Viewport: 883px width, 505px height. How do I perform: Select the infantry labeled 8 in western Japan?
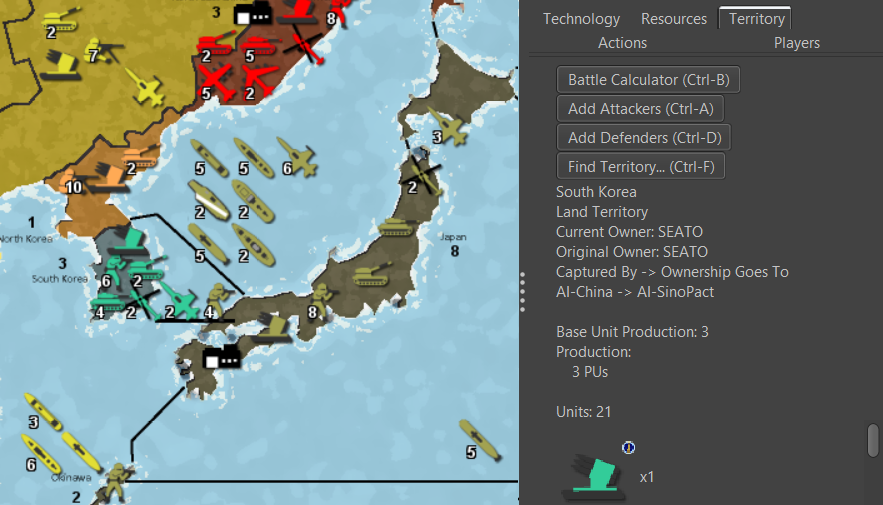[323, 298]
